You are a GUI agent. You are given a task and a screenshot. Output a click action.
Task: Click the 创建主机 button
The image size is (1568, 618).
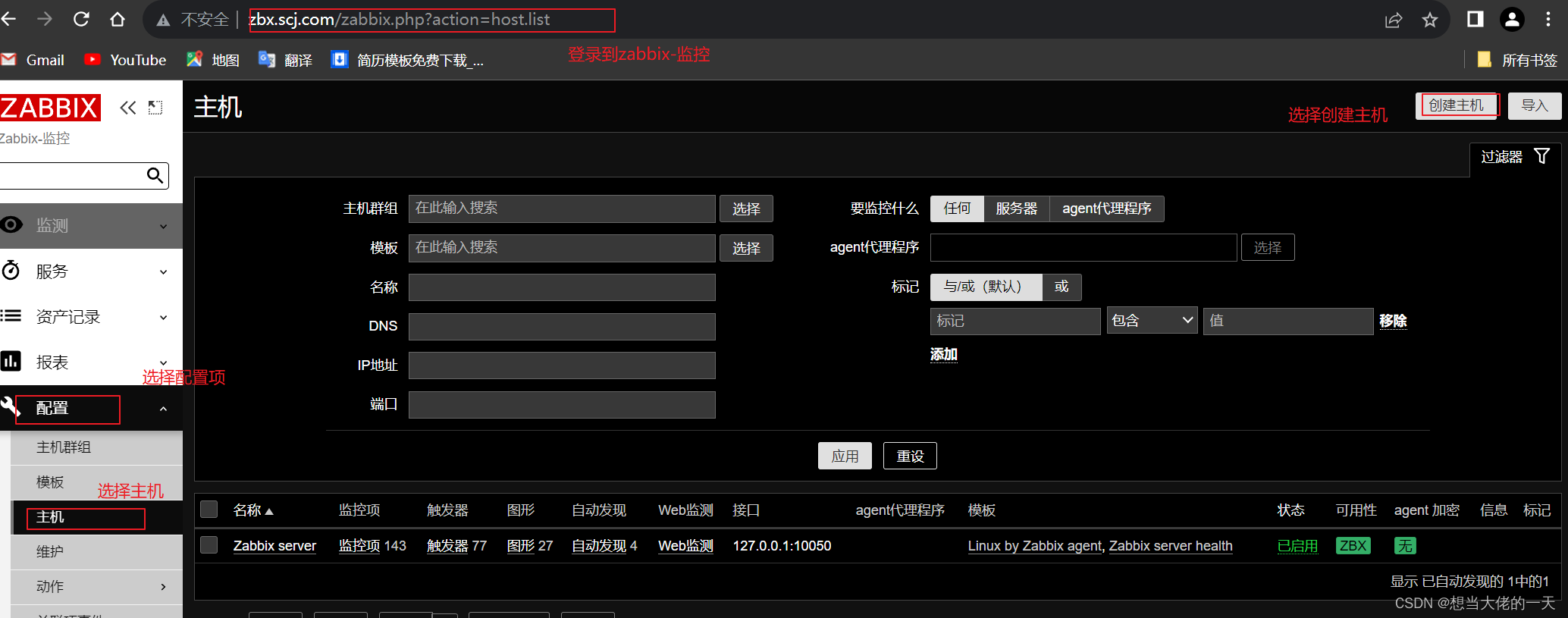(1457, 105)
